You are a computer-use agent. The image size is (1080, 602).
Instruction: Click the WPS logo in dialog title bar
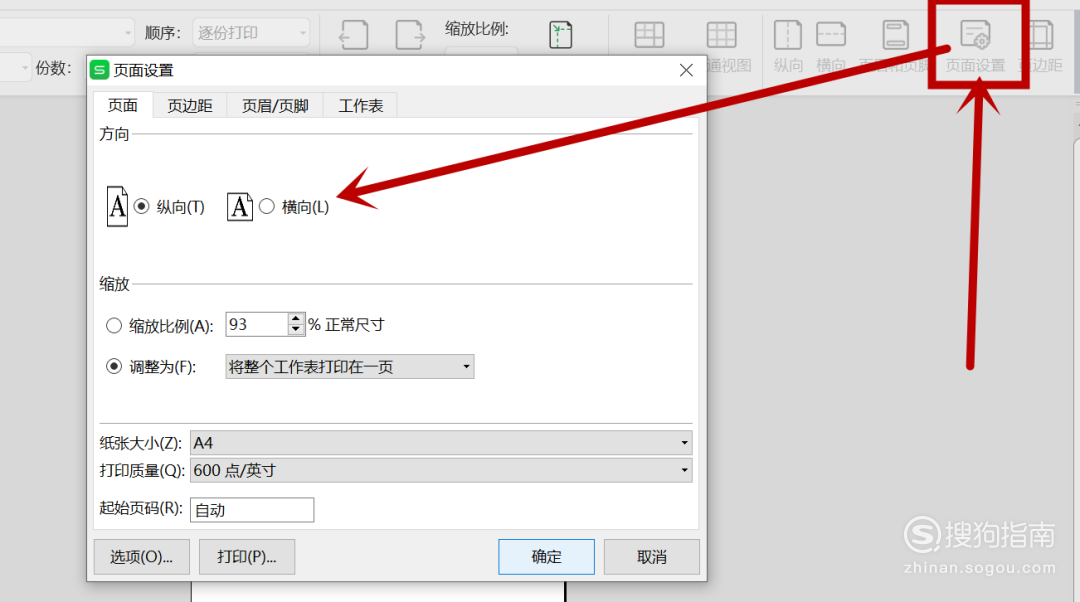[x=100, y=70]
